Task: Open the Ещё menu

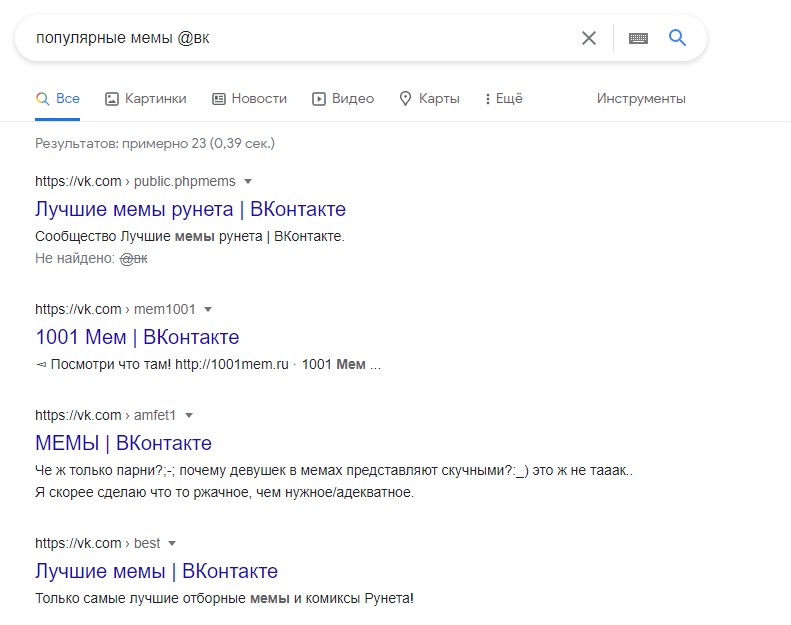Action: pos(504,98)
